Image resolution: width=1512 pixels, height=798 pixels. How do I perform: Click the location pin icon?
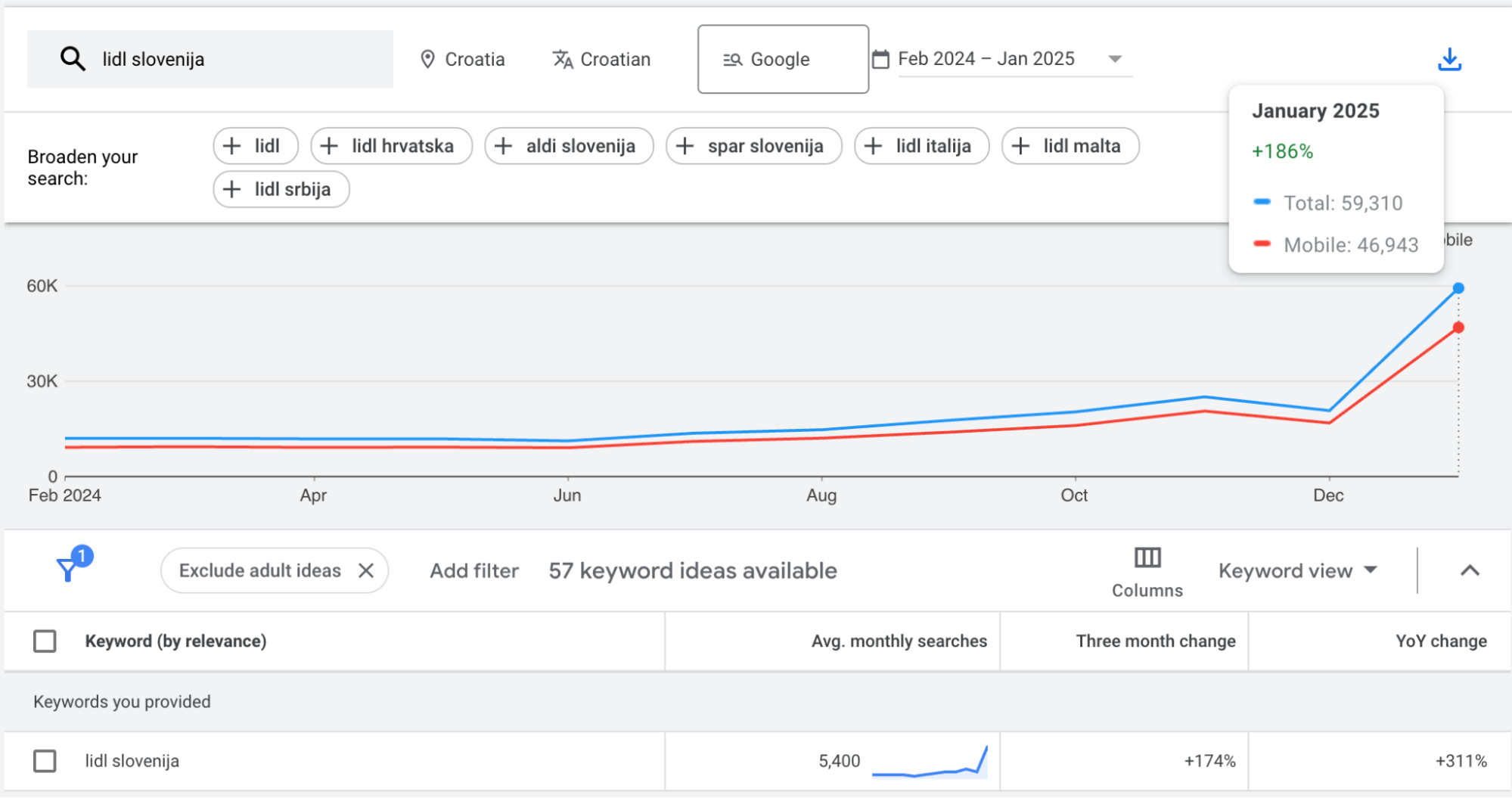coord(427,59)
